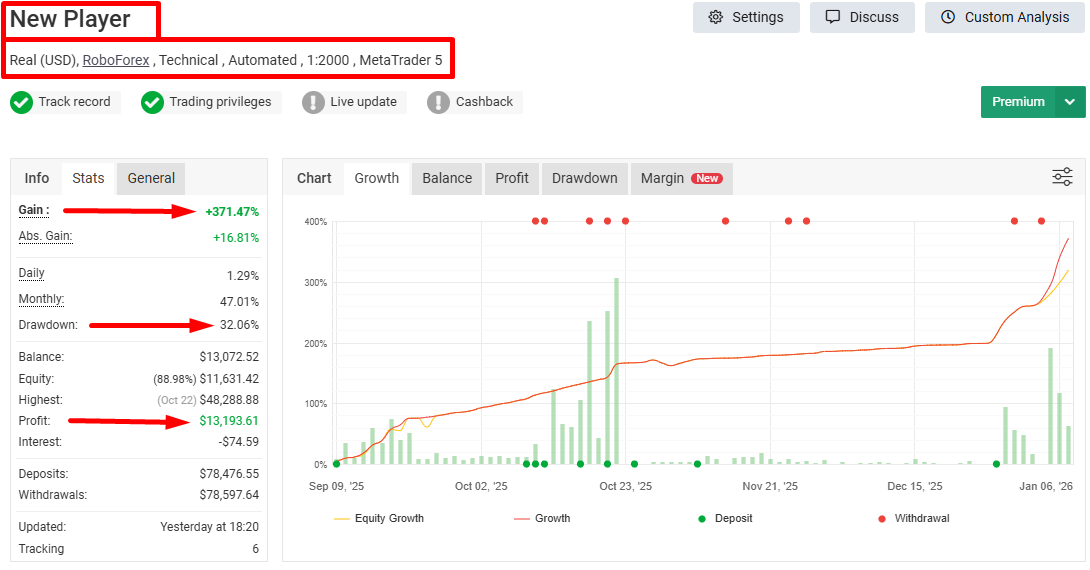The height and width of the screenshot is (570, 1090).
Task: Click the tallest green bar near Oct 23
Action: 617,371
